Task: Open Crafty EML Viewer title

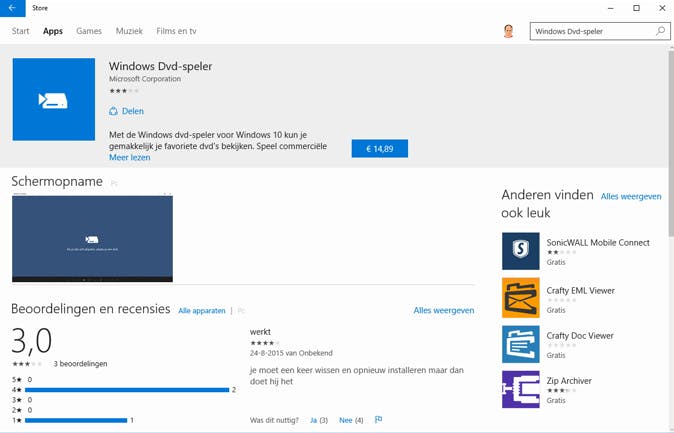Action: (x=580, y=291)
